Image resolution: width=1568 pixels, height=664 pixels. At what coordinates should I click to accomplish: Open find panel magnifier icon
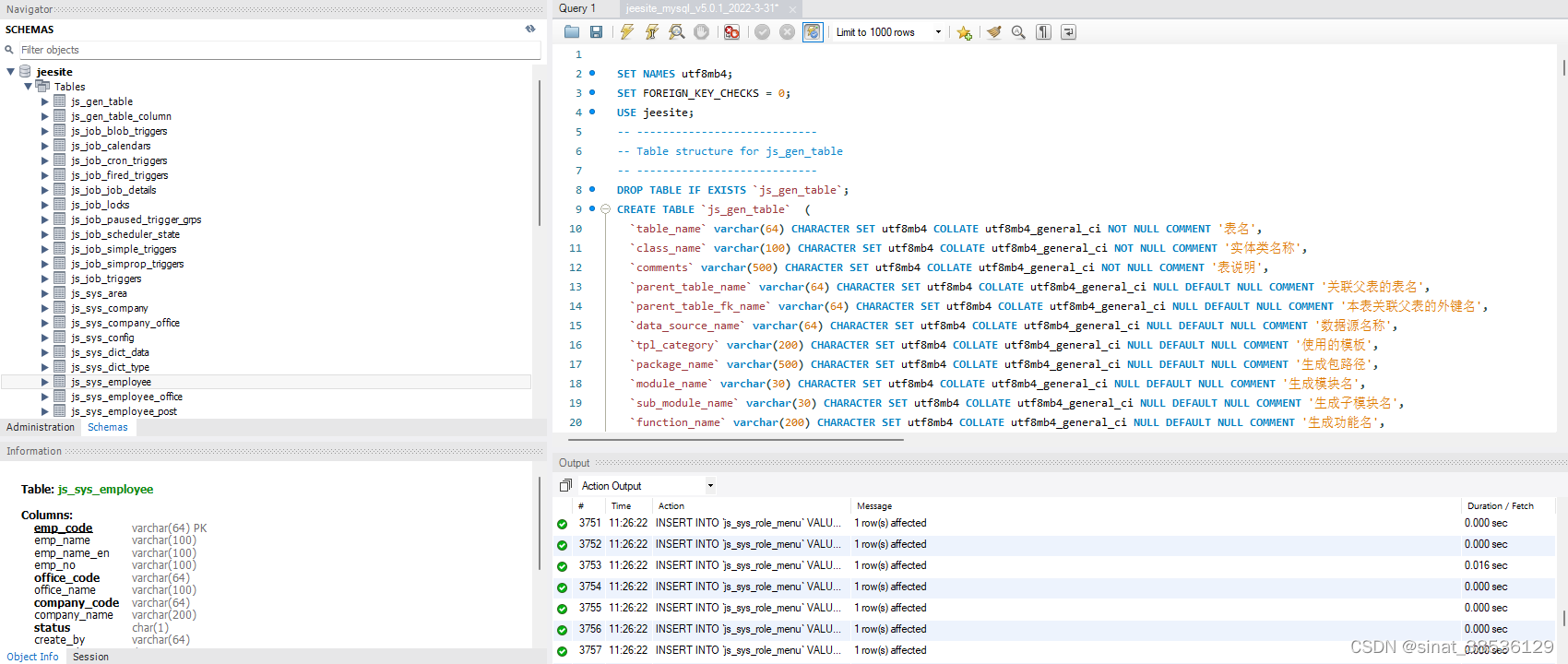click(1018, 32)
